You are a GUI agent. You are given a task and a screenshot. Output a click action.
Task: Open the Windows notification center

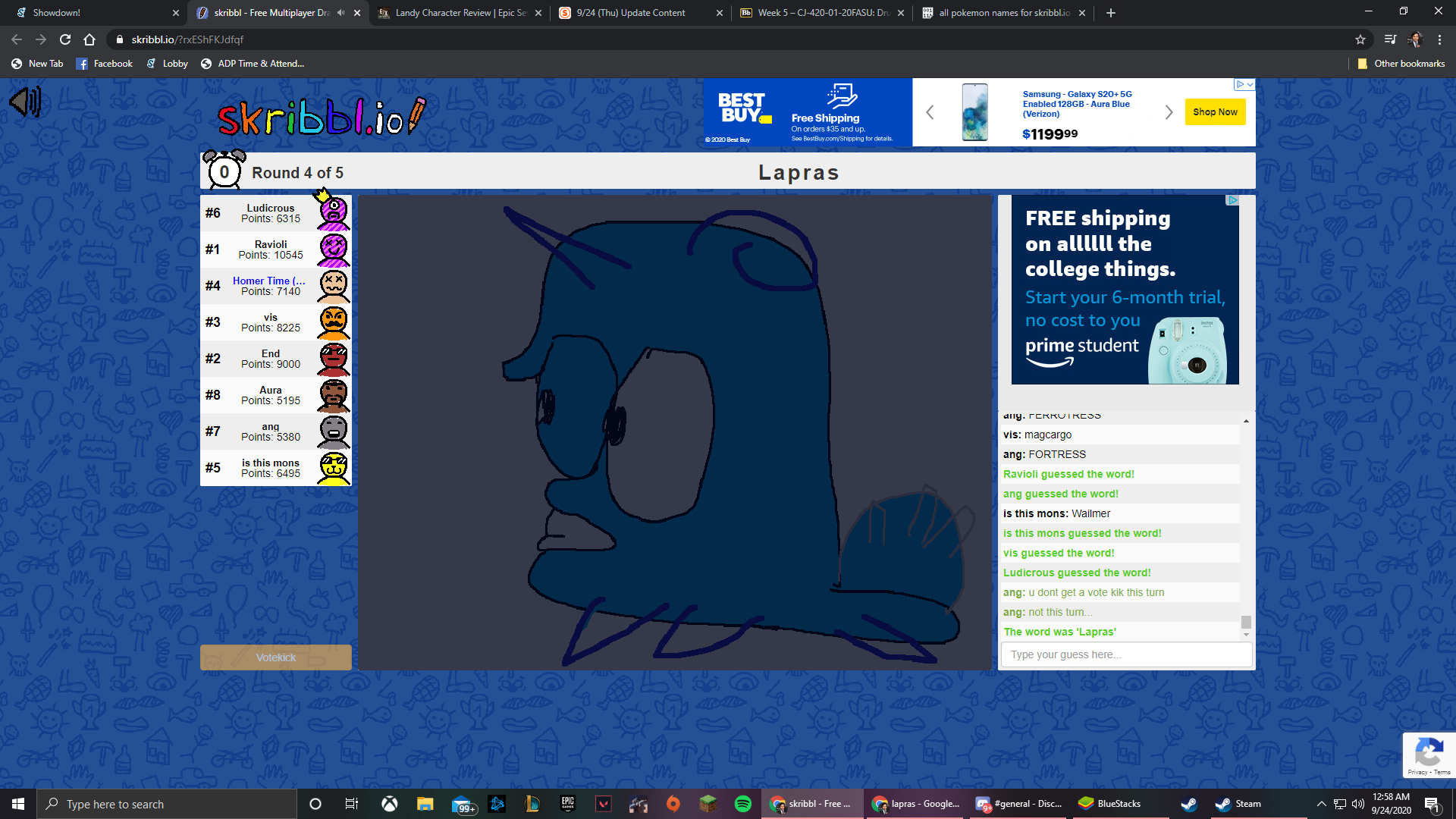[1432, 804]
